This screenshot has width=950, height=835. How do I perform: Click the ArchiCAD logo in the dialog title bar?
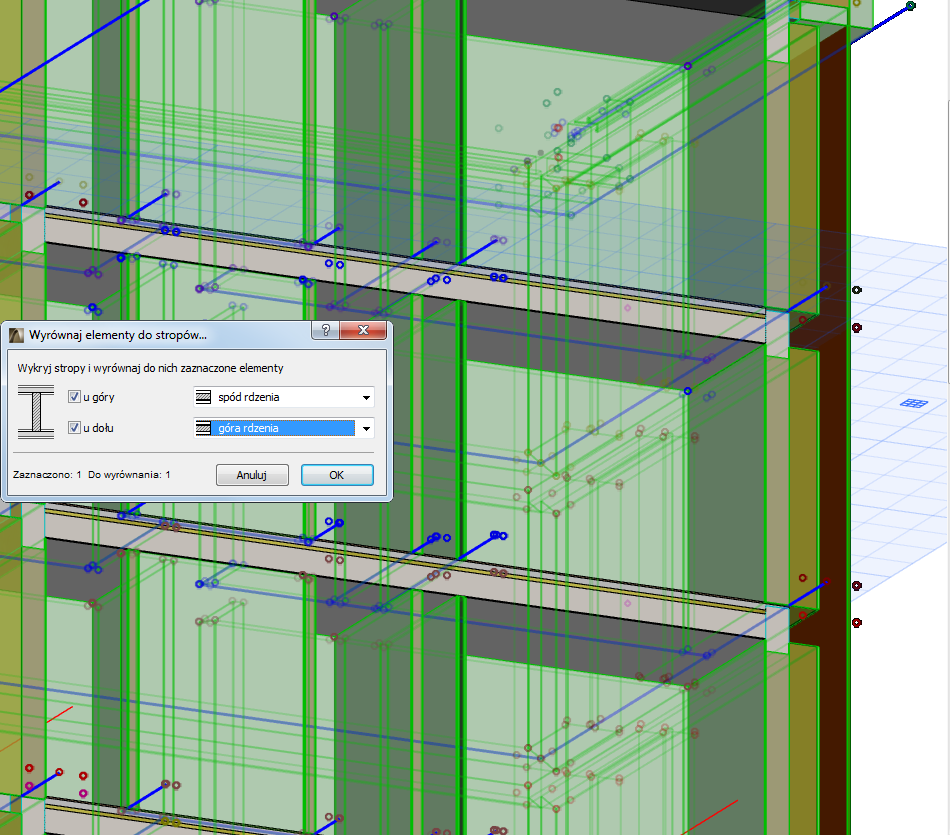click(17, 331)
